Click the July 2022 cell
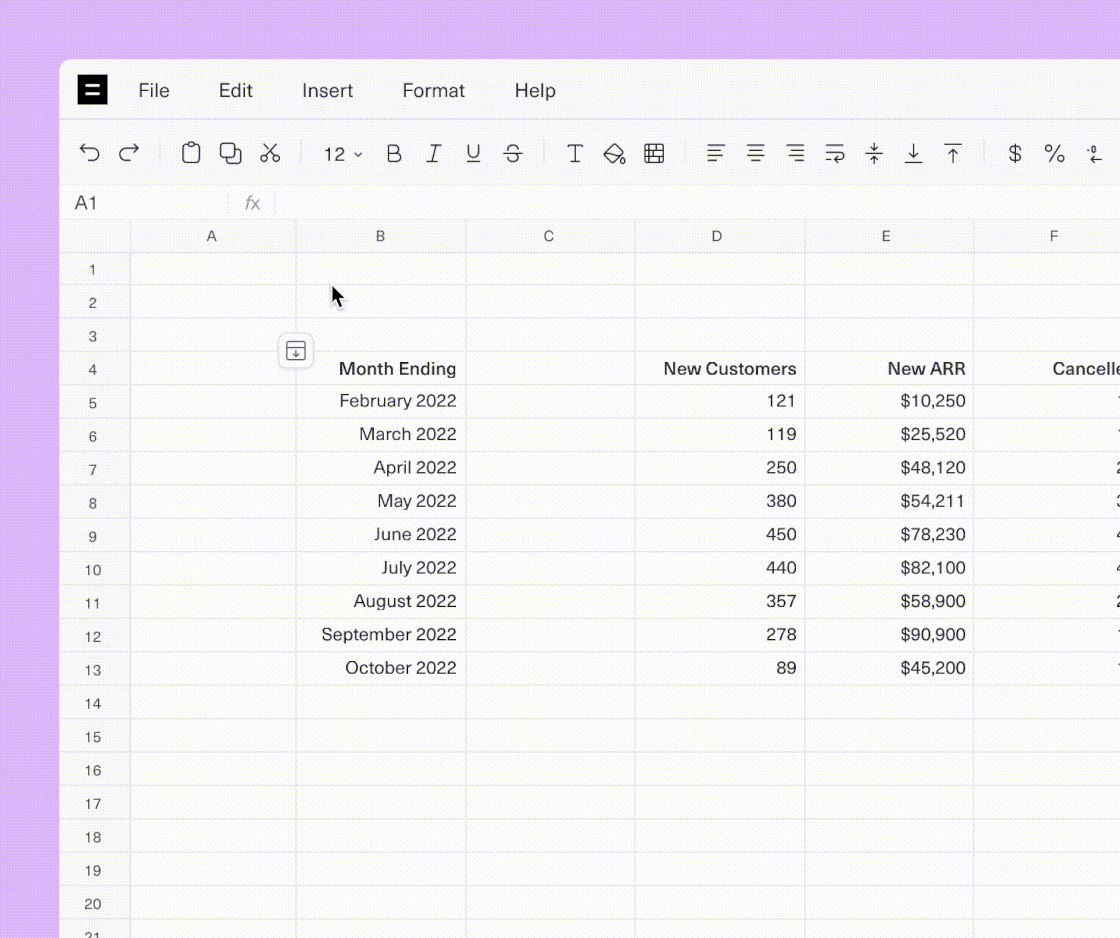1120x938 pixels. point(381,568)
